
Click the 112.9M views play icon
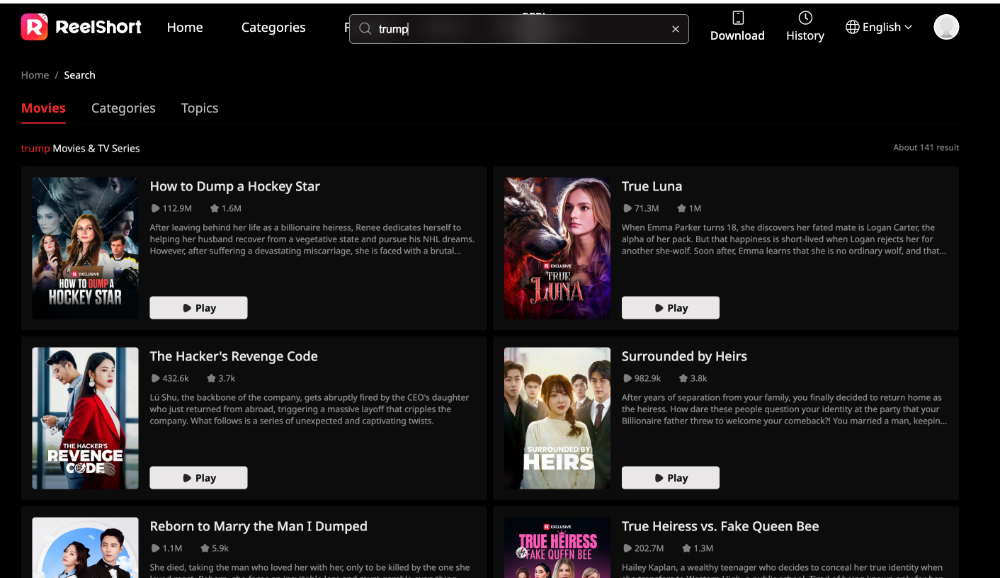(155, 208)
